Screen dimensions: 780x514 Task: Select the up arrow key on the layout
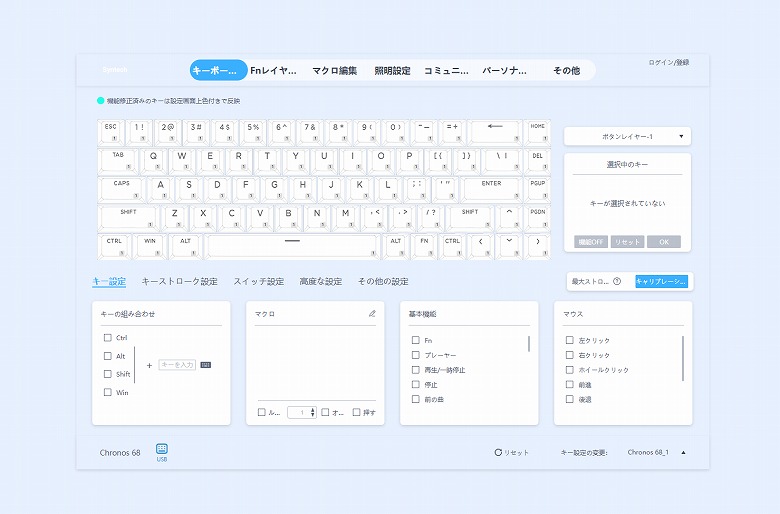click(509, 217)
